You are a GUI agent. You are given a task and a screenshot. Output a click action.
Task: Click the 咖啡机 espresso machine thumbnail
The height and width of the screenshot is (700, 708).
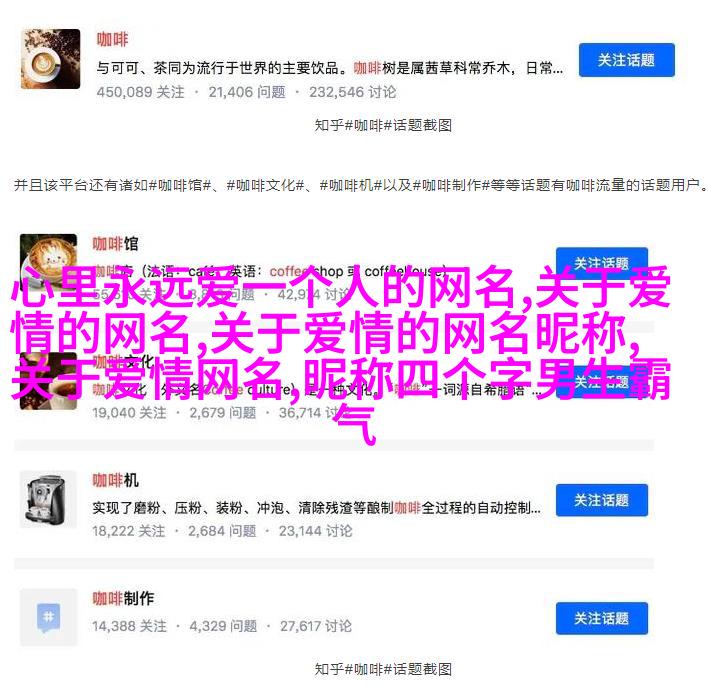48,499
